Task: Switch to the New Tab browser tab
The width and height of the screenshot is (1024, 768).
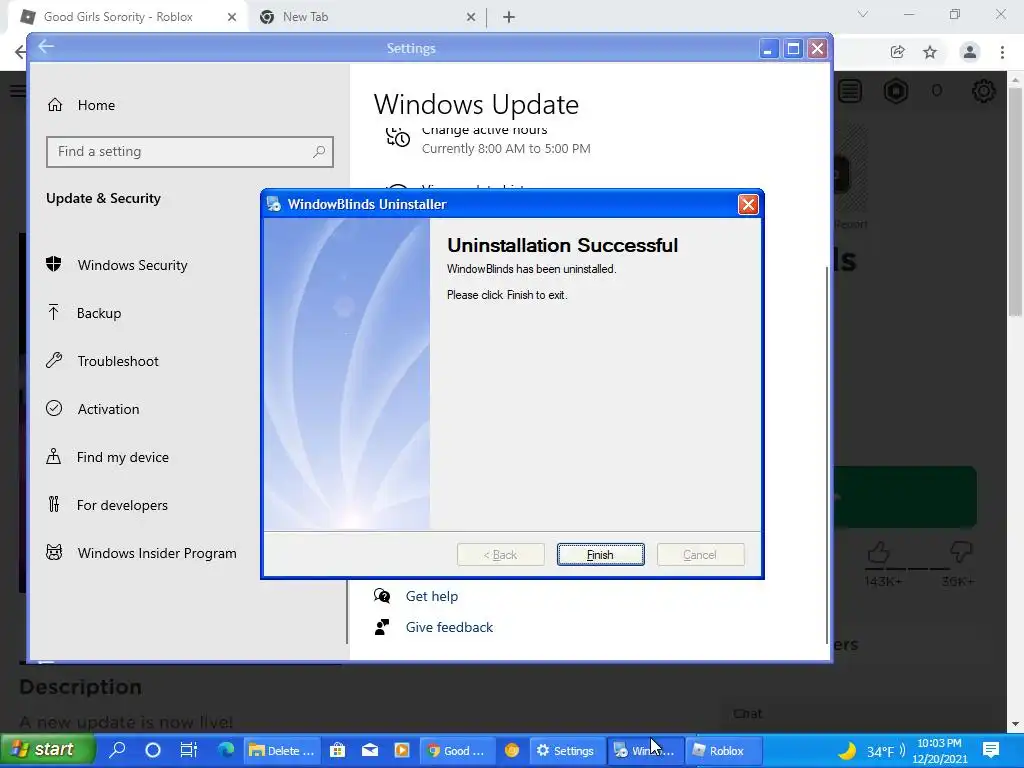Action: (x=359, y=17)
